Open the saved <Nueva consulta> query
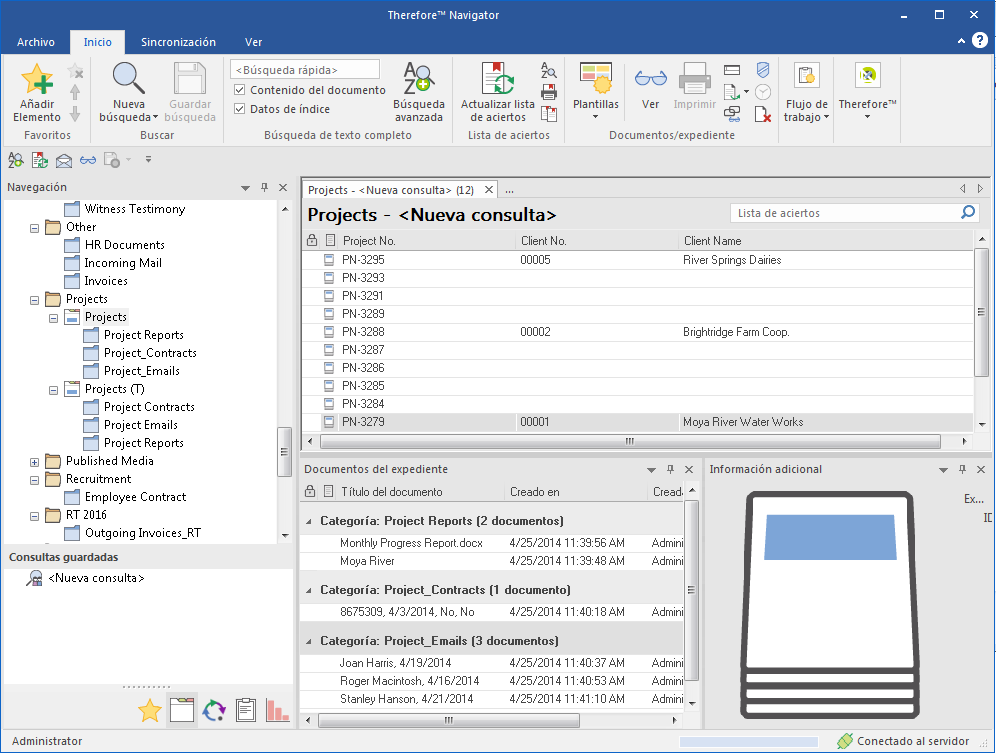This screenshot has height=754, width=996. [96, 578]
